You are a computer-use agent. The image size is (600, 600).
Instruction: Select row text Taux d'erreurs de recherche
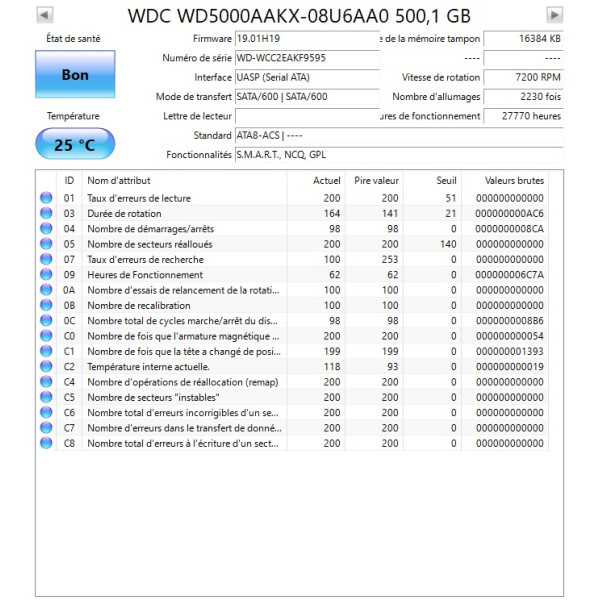click(x=145, y=259)
